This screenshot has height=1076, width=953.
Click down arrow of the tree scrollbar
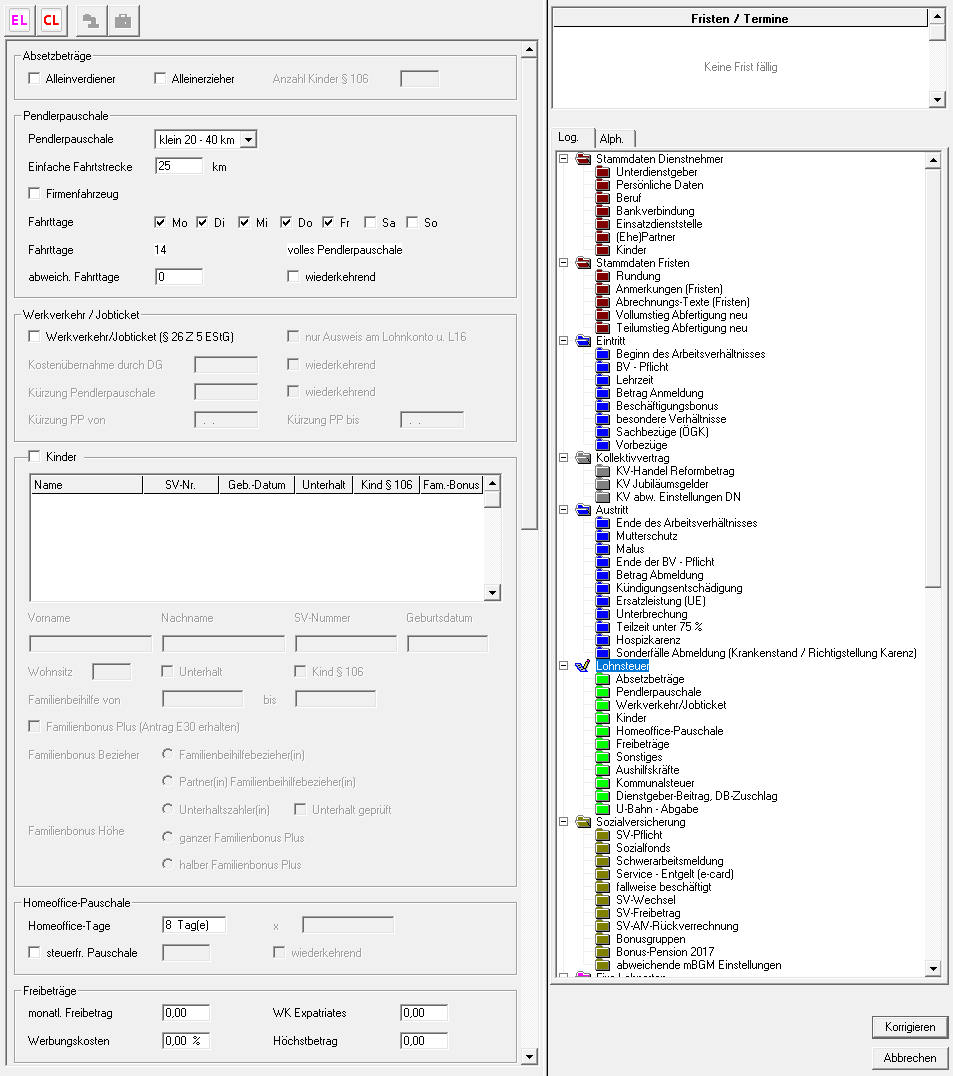933,968
